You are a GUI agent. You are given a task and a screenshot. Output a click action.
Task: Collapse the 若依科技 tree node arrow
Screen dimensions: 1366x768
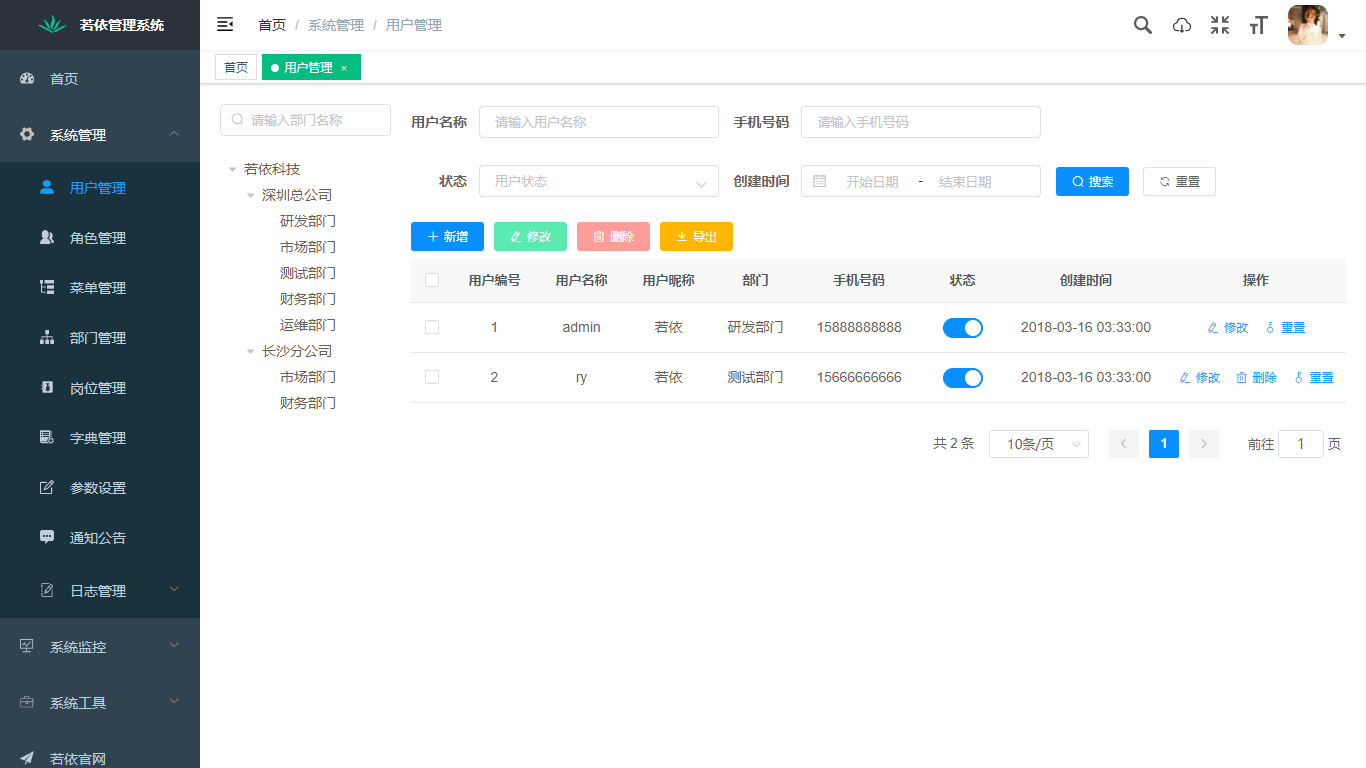point(233,169)
